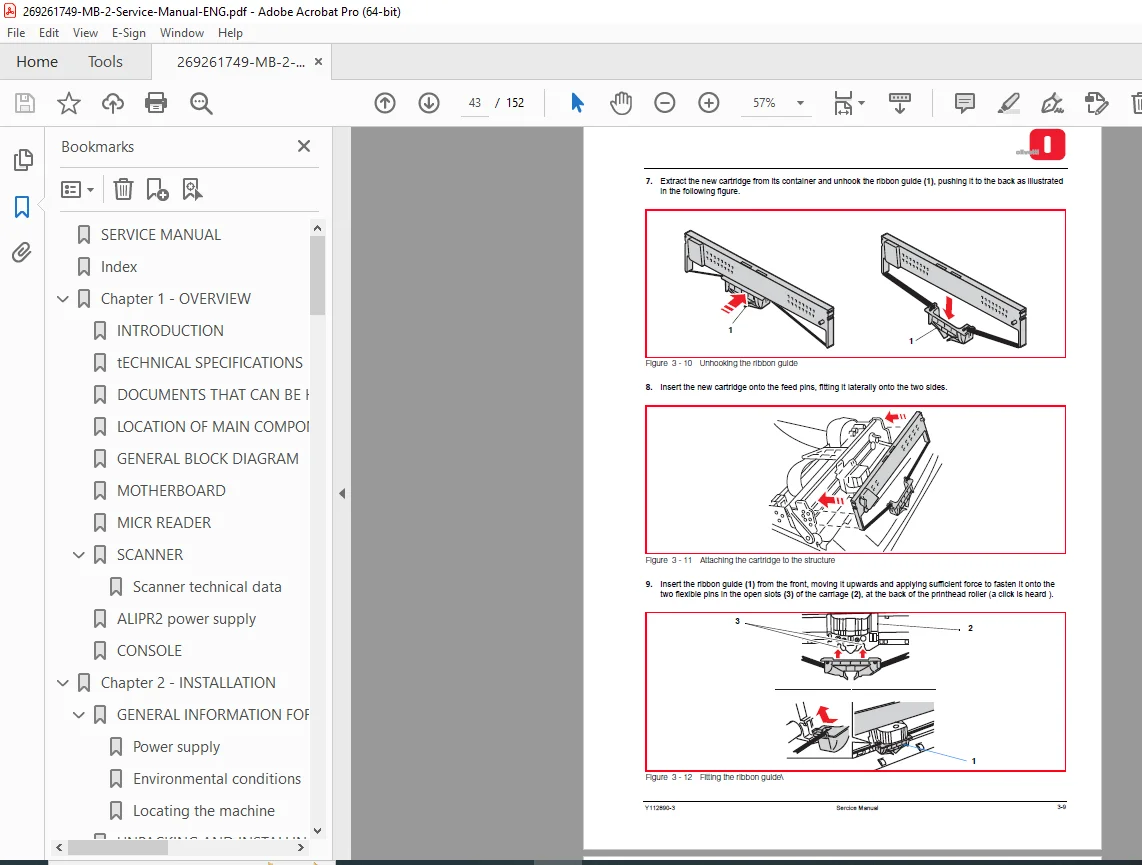This screenshot has width=1142, height=865.
Task: Collapse the SCANNER bookmark node
Action: click(x=79, y=555)
